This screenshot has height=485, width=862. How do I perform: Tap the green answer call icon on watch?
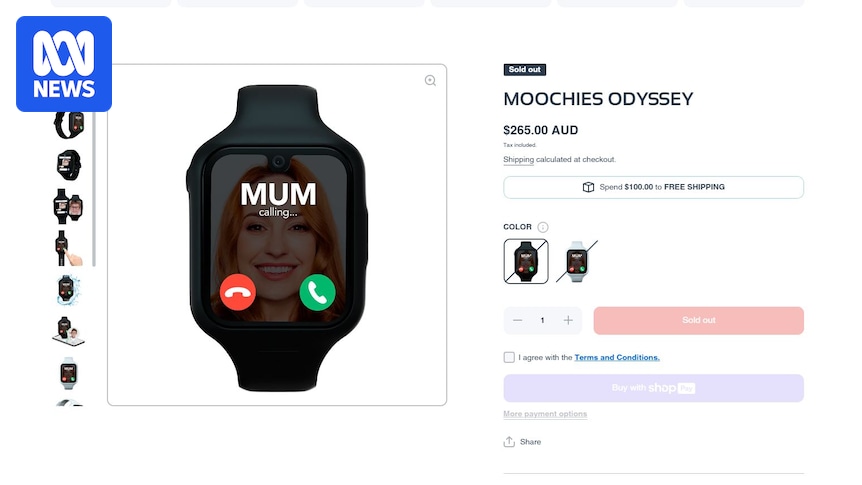click(x=317, y=292)
